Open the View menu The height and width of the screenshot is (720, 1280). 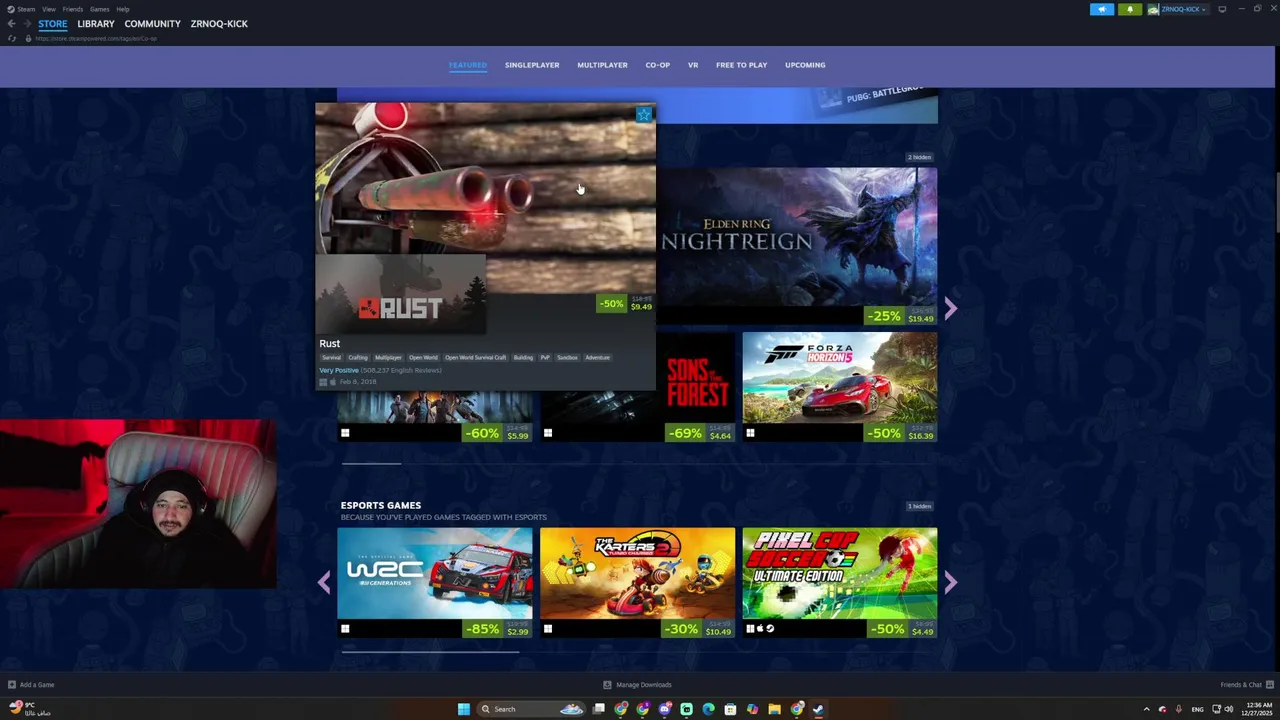coord(48,9)
